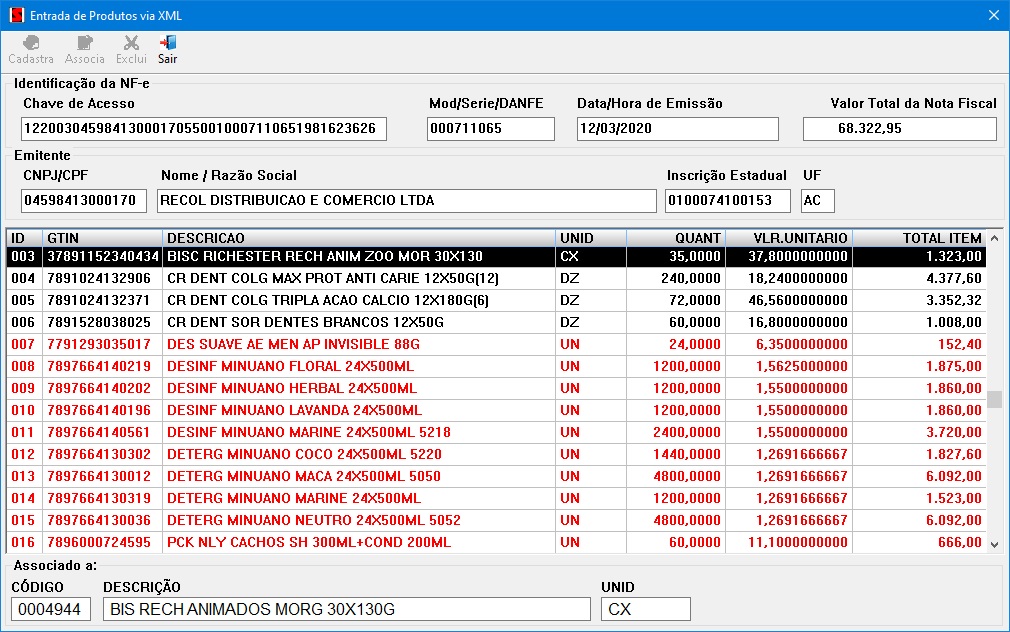Click the DESCRICAO column header
Image resolution: width=1010 pixels, height=632 pixels.
point(358,238)
